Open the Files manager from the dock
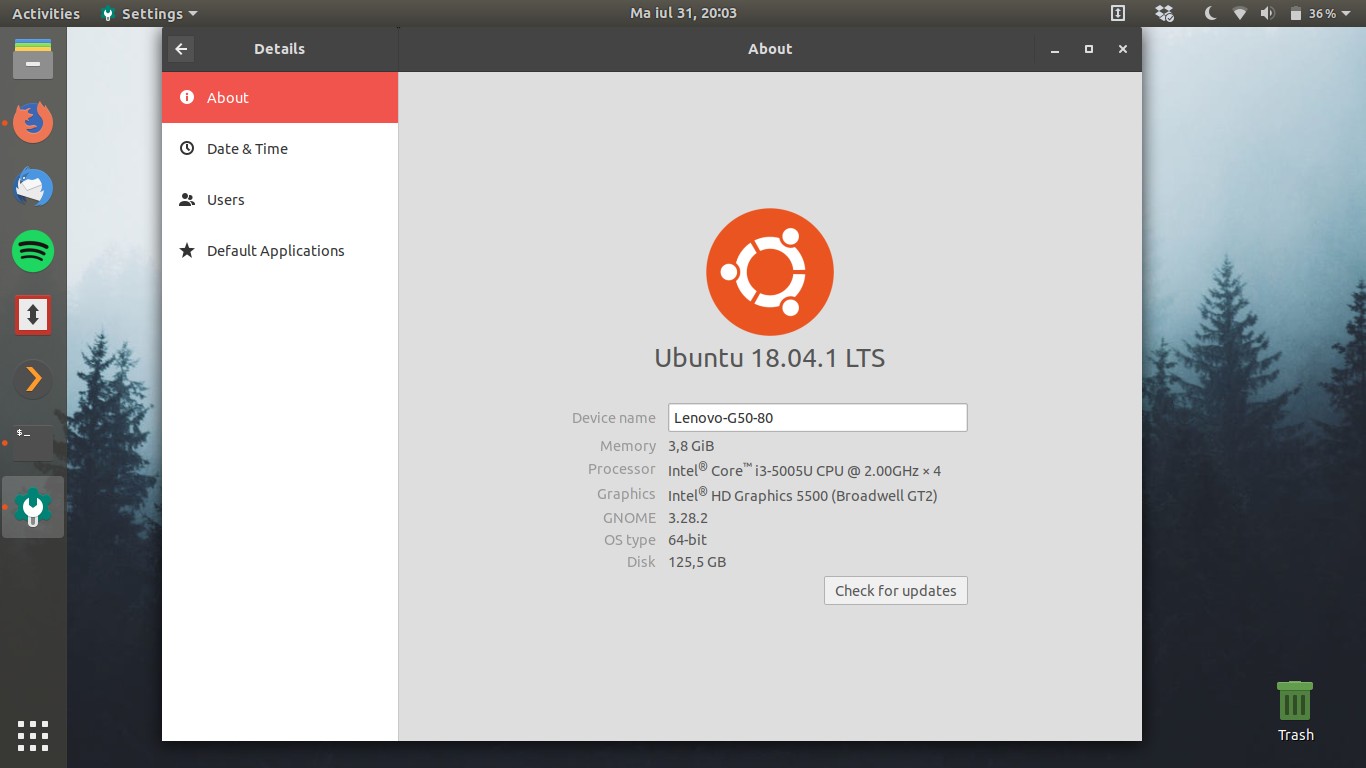Screen dimensions: 1366x768 coord(33,59)
